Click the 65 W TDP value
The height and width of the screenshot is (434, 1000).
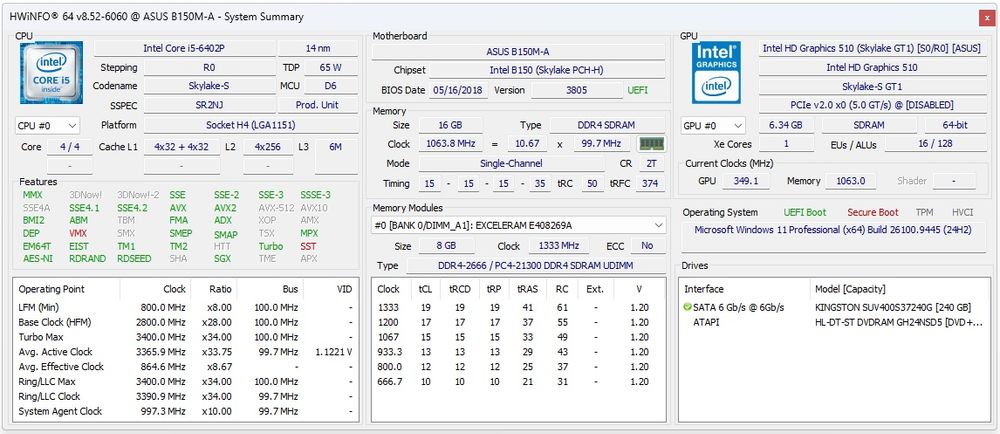pyautogui.click(x=330, y=67)
